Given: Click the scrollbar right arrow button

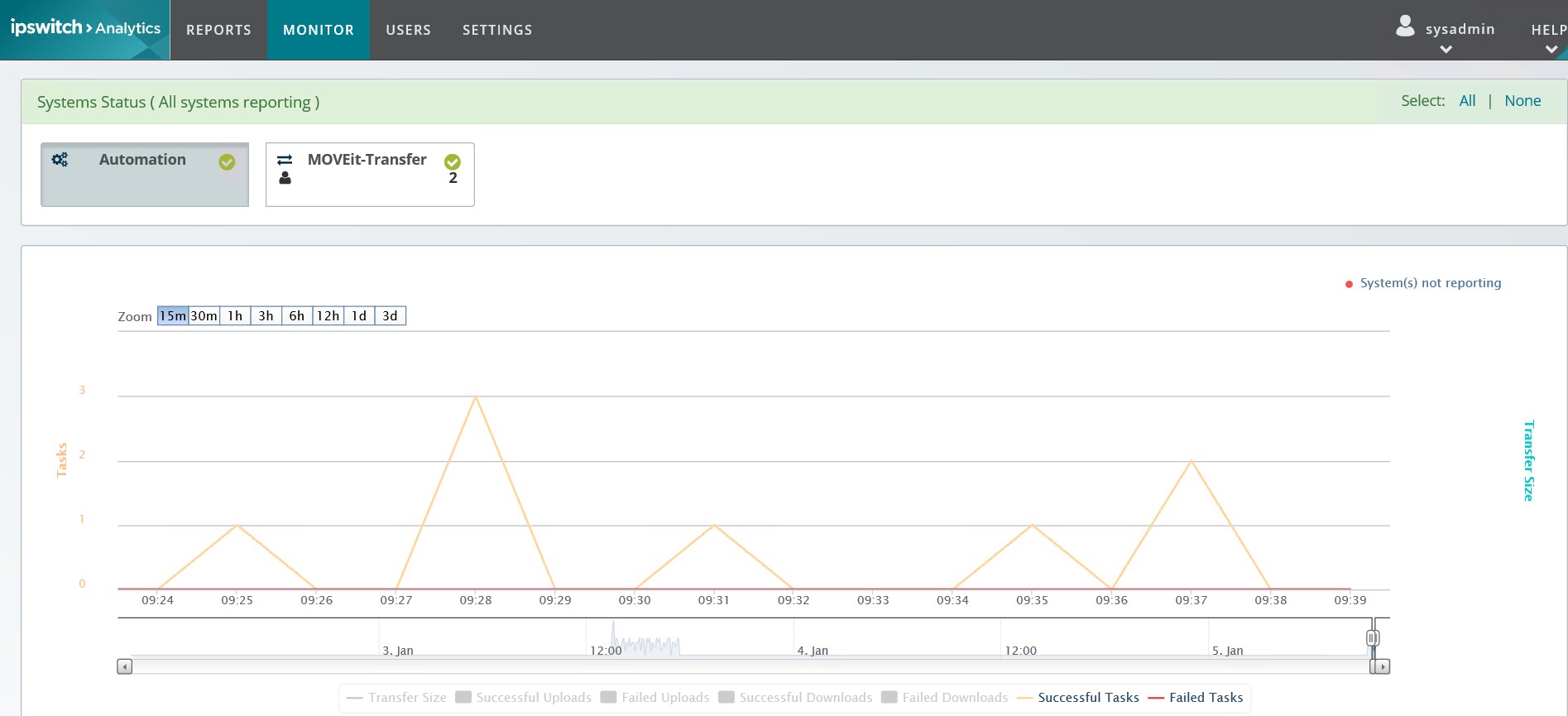Looking at the screenshot, I should point(1382,666).
